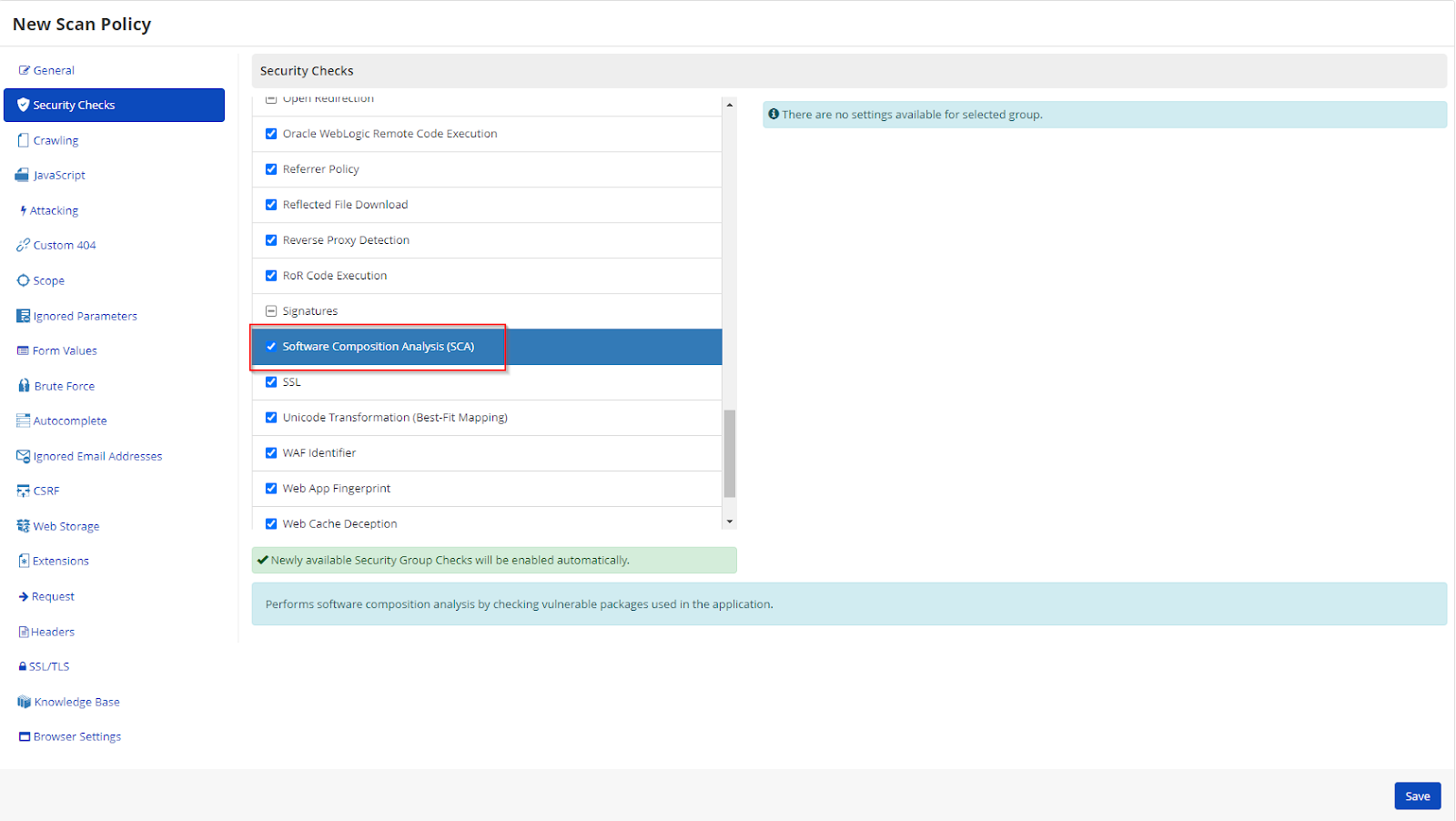Select the WAF Identifier row label

[x=319, y=453]
